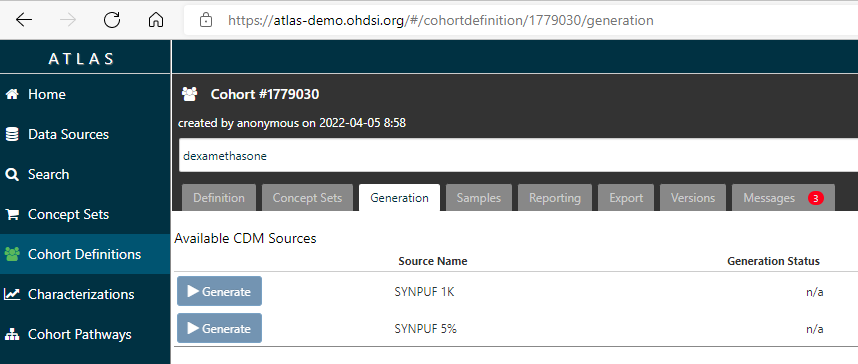This screenshot has width=858, height=364.
Task: Switch to the Definition tab
Action: coord(219,198)
